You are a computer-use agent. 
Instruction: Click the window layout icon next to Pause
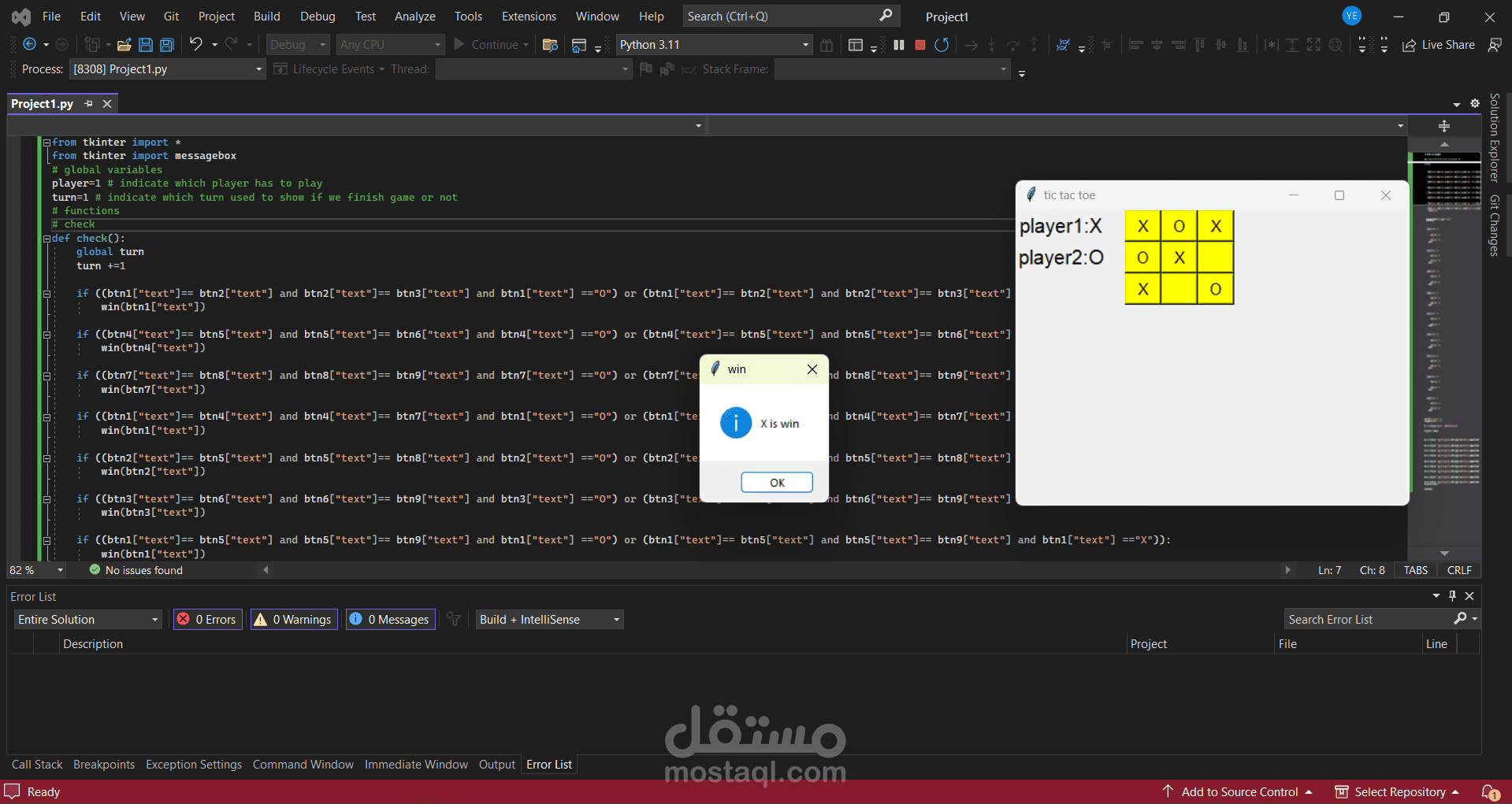tap(856, 45)
